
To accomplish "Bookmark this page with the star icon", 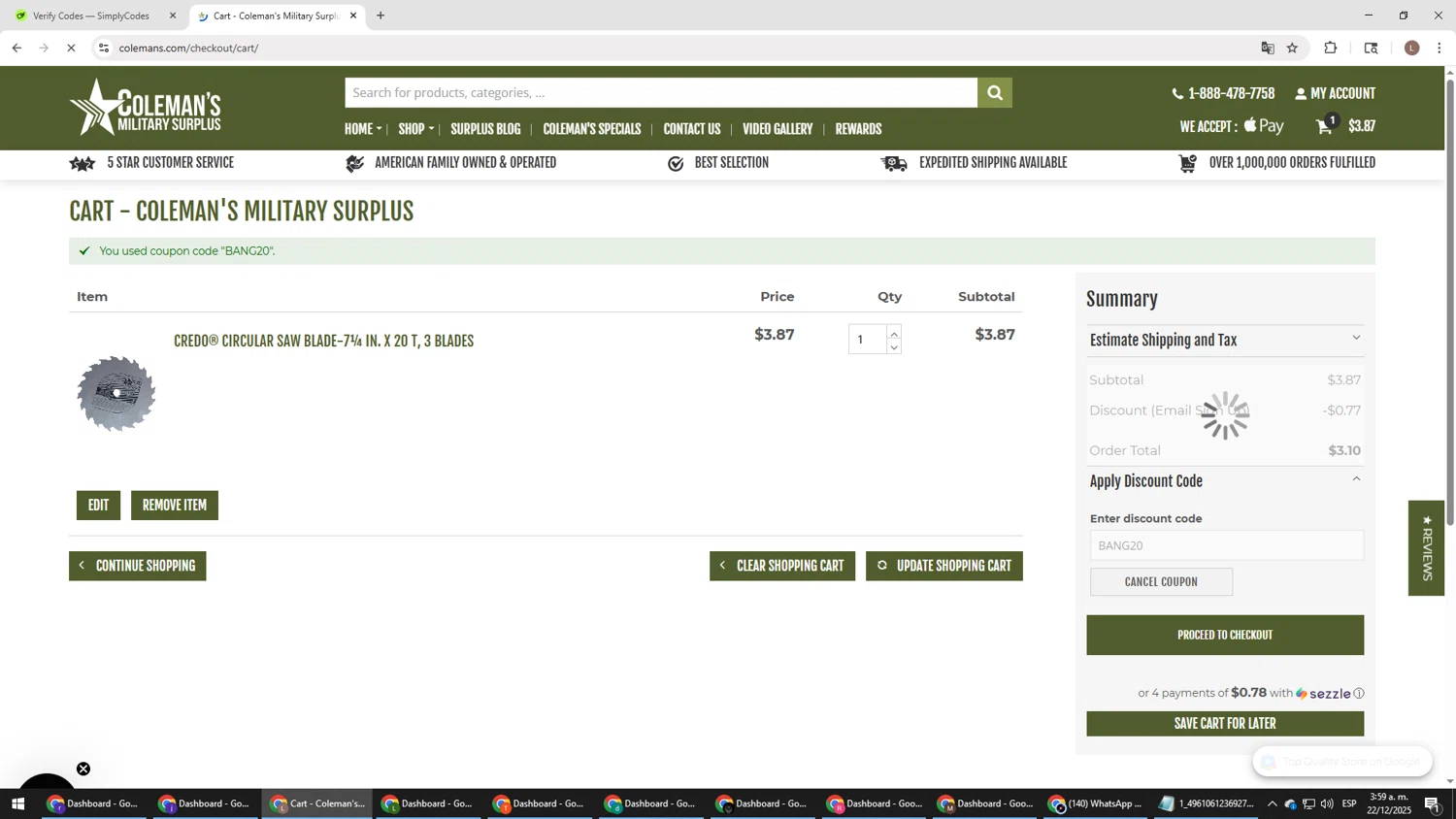I will pos(1292,48).
